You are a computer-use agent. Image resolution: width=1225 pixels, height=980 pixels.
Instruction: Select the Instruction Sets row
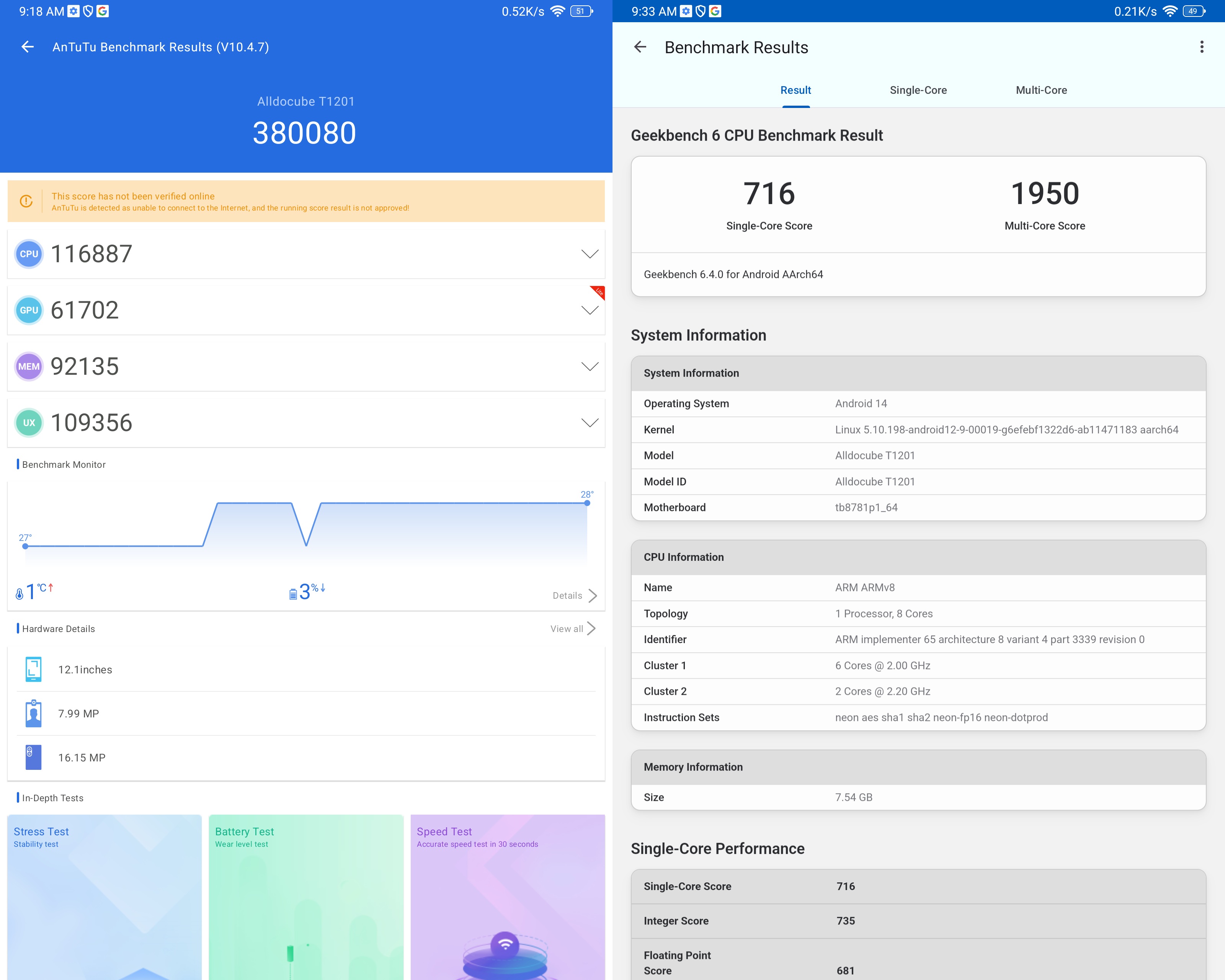[918, 717]
